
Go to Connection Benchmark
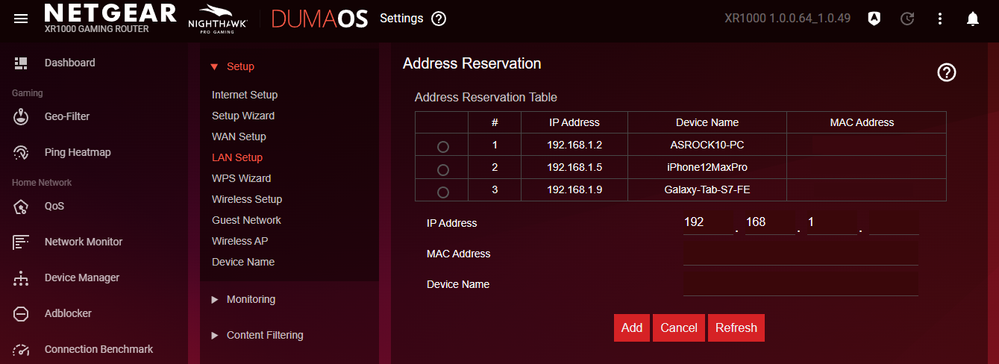pyautogui.click(x=99, y=349)
